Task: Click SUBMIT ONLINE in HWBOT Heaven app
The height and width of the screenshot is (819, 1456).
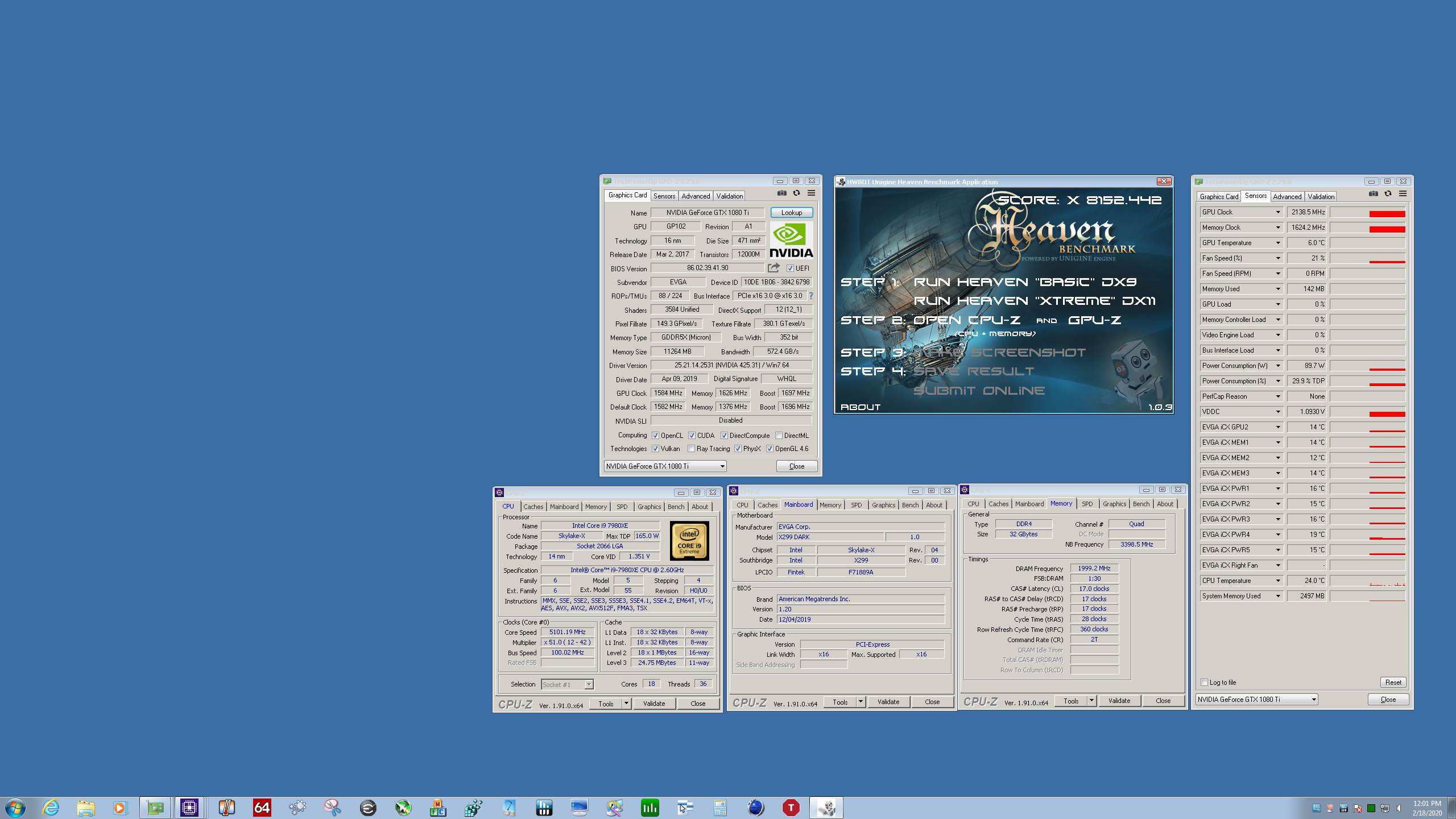Action: coord(979,391)
